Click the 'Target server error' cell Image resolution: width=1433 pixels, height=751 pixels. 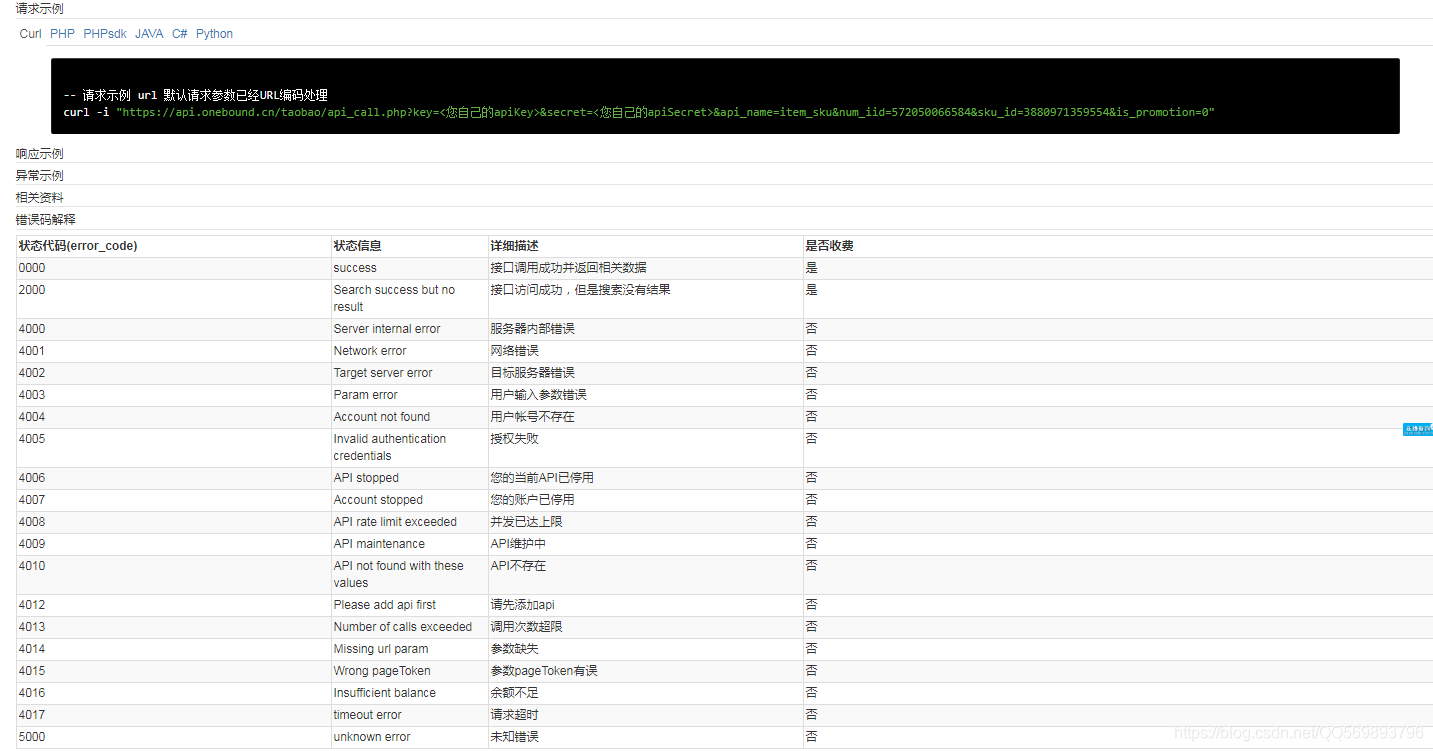409,373
